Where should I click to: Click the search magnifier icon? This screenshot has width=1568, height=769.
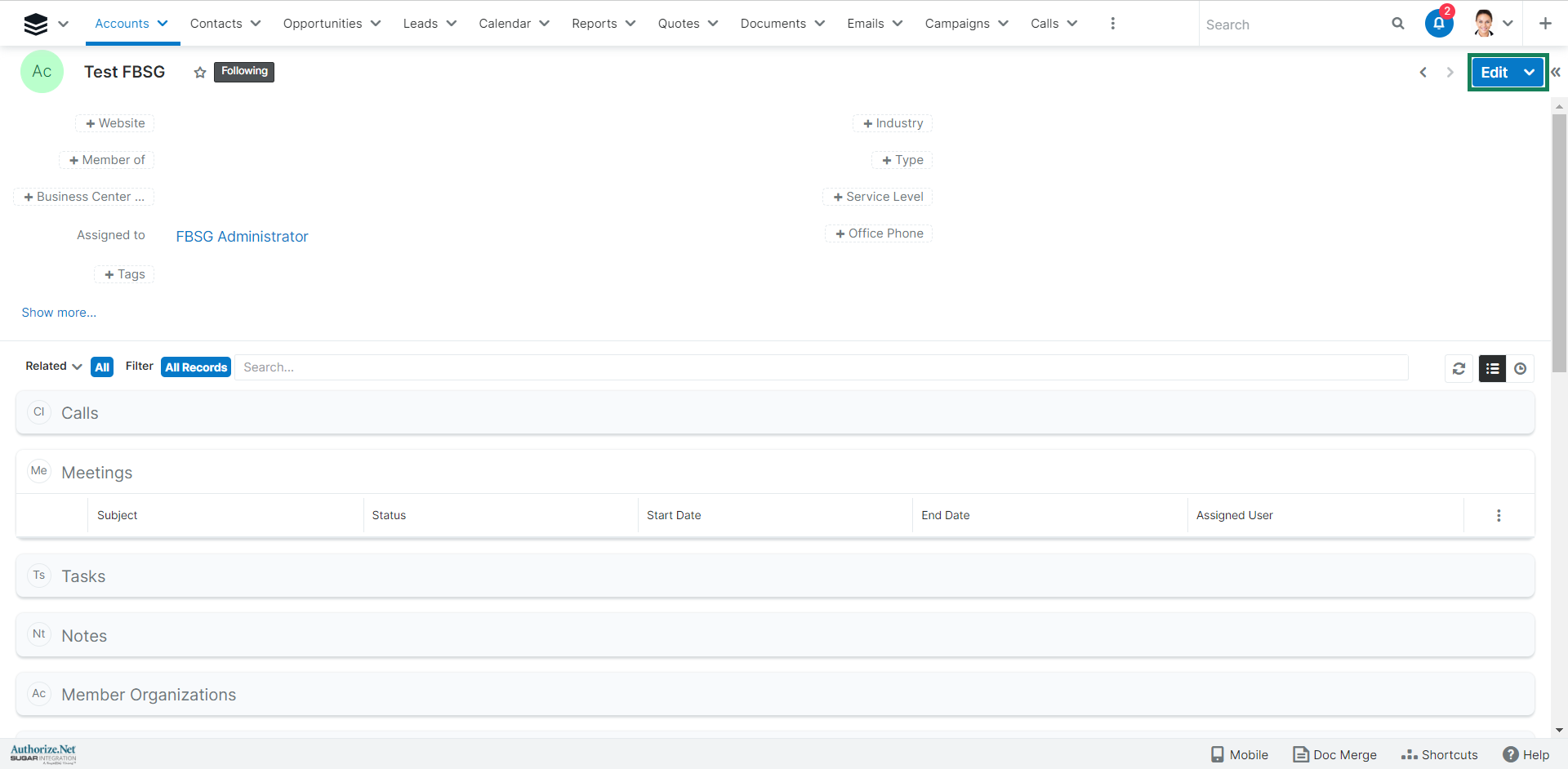click(1398, 24)
